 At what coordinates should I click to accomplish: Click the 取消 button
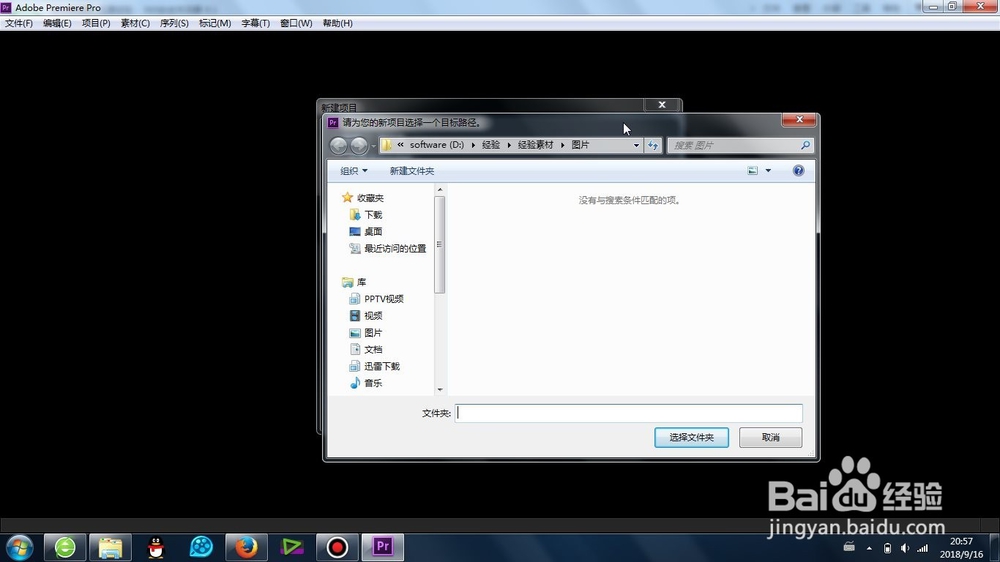coord(770,437)
